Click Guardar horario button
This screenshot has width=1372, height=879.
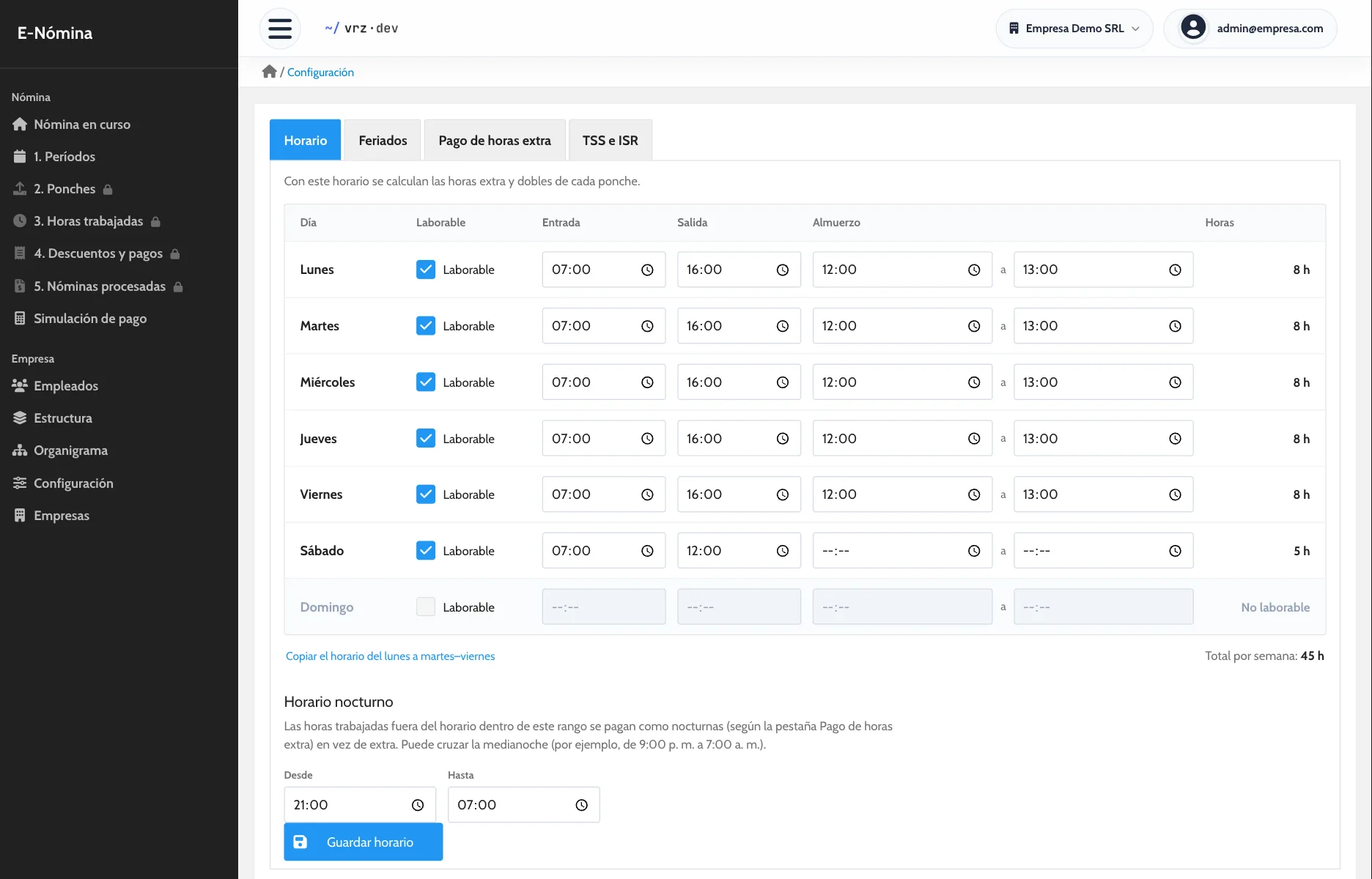(364, 842)
